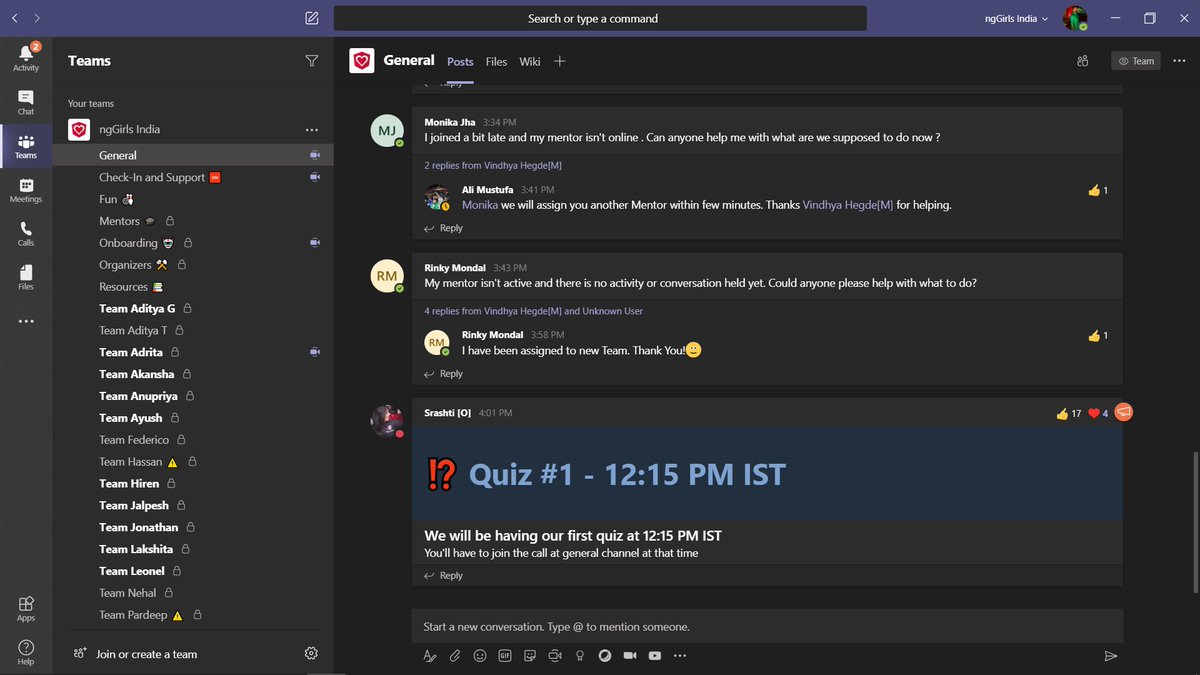Click the filter teams funnel icon
This screenshot has height=675, width=1200.
pos(311,61)
